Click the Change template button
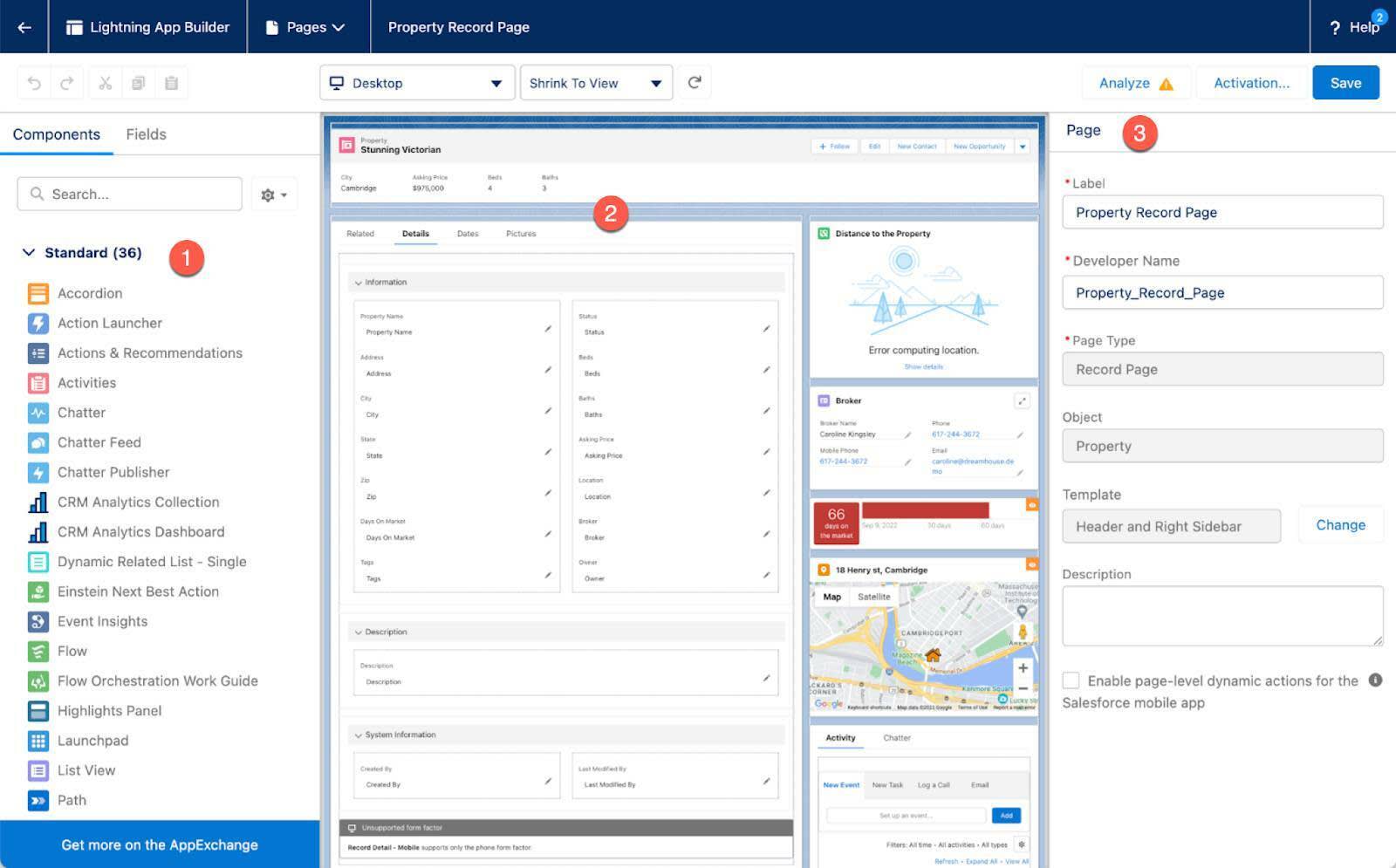1396x868 pixels. [x=1340, y=525]
